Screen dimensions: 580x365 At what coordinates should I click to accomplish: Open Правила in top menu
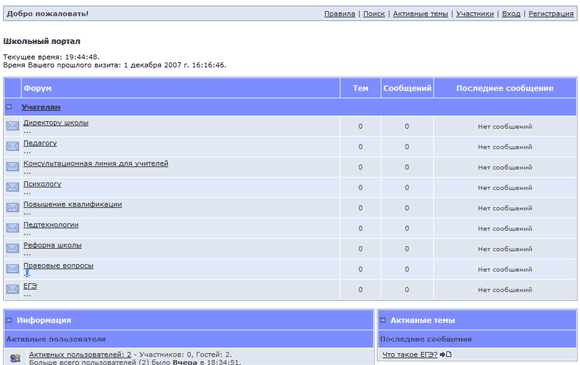340,14
